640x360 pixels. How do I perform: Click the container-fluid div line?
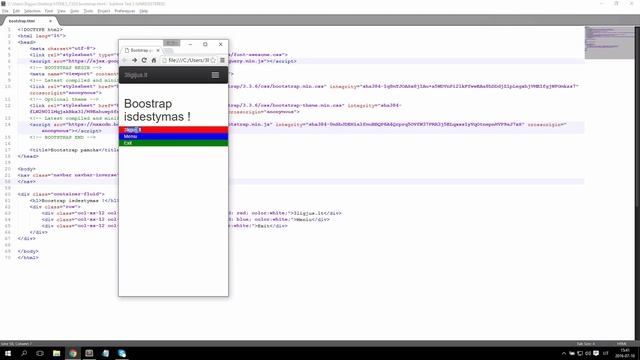(61, 194)
